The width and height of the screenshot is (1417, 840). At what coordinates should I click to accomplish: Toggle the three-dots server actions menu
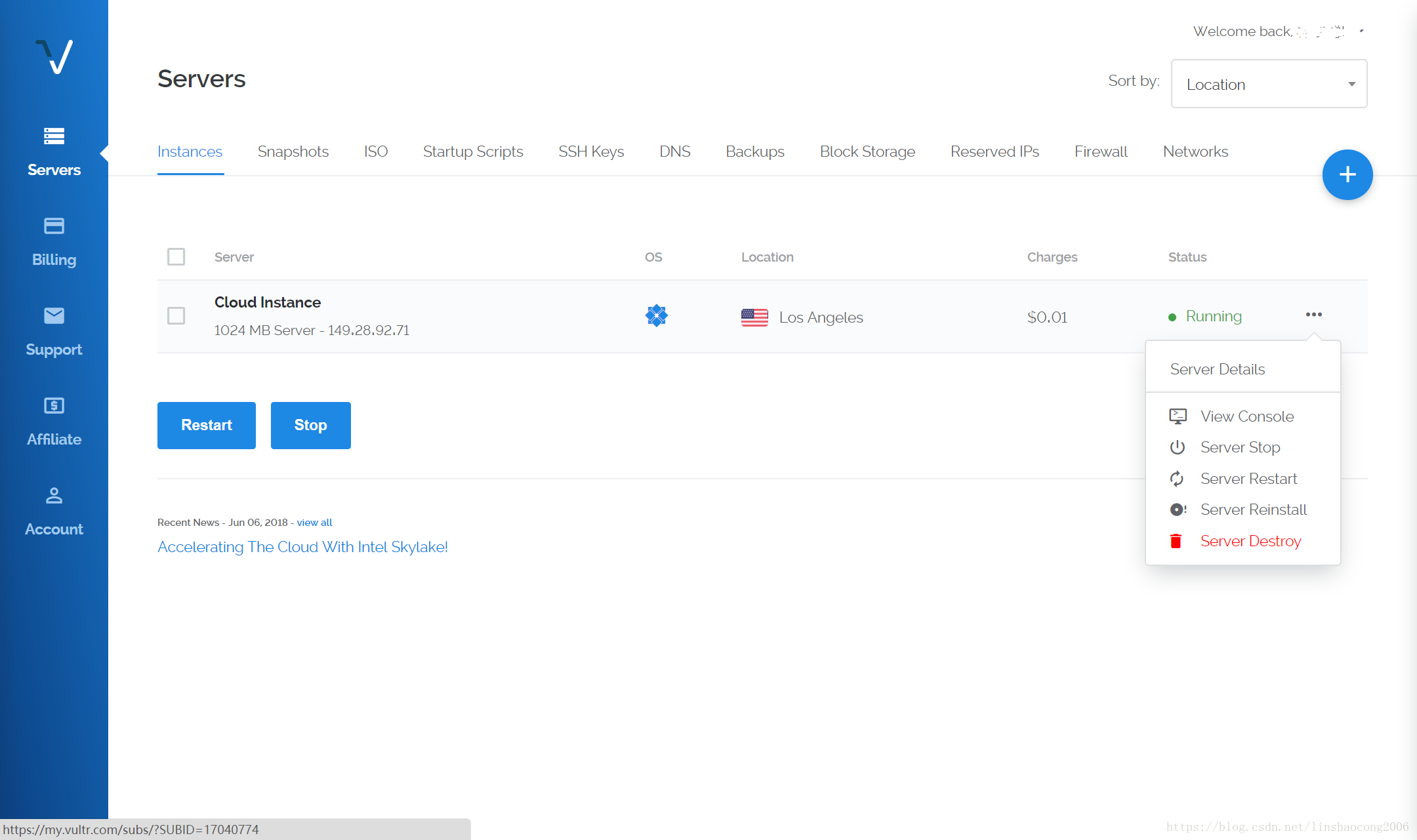point(1313,315)
